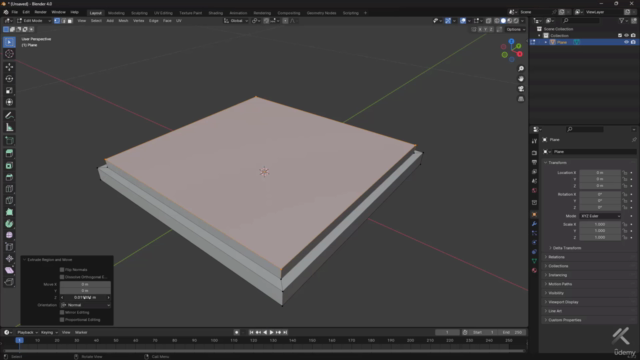
Task: Enable Mirror Editing checkbox
Action: 62,313
